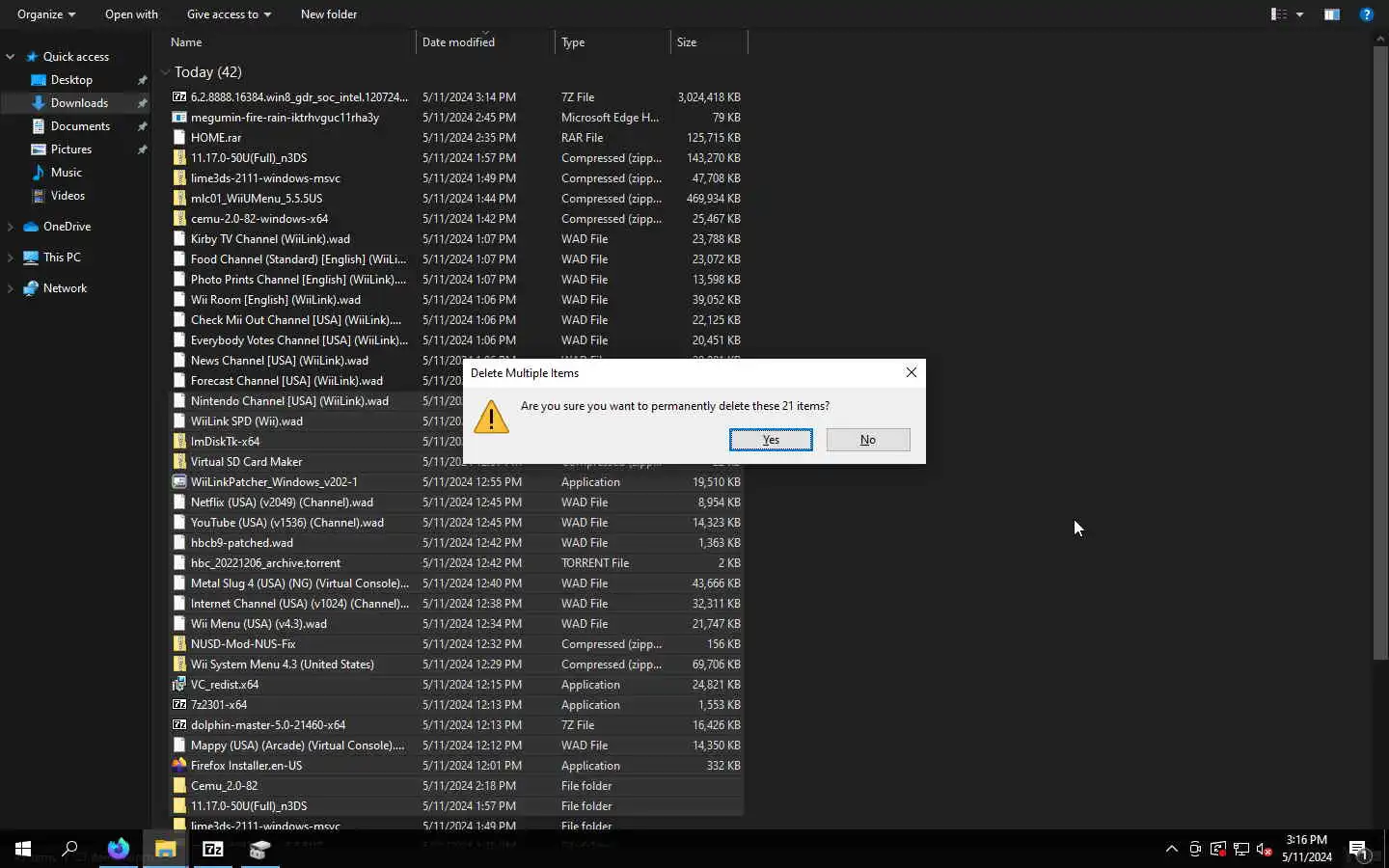The width and height of the screenshot is (1389, 868).
Task: Open Windows Start menu
Action: [x=23, y=849]
